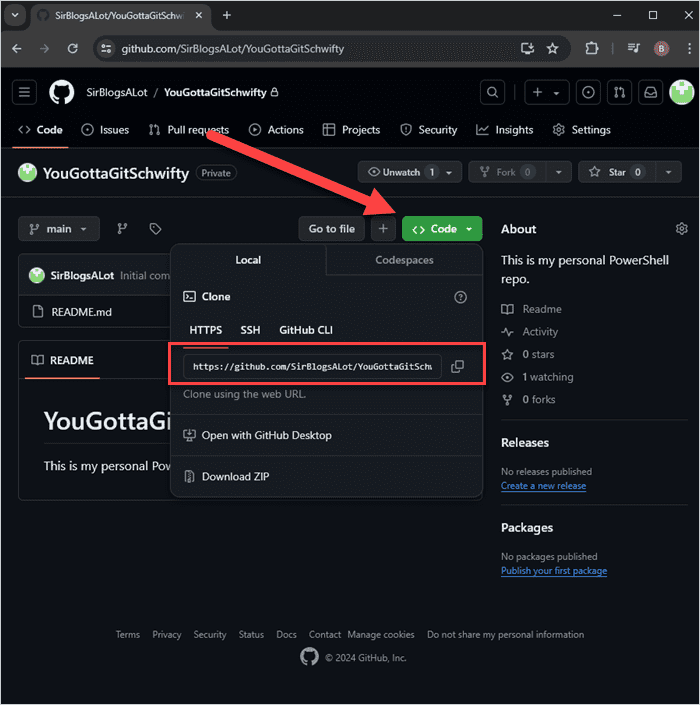
Task: Open the user profile avatar menu
Action: tap(682, 92)
